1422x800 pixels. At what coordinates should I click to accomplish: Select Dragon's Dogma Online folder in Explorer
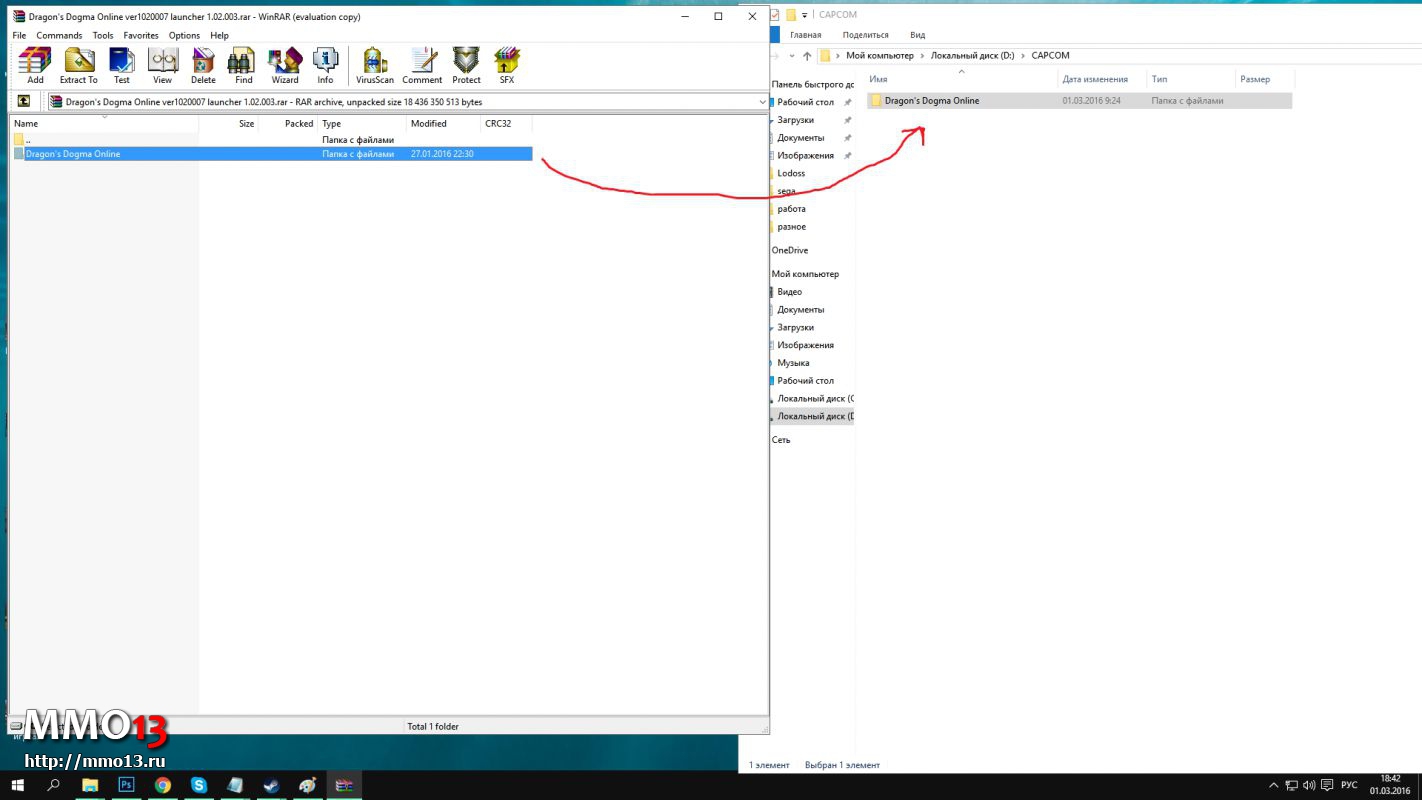tap(1079, 101)
